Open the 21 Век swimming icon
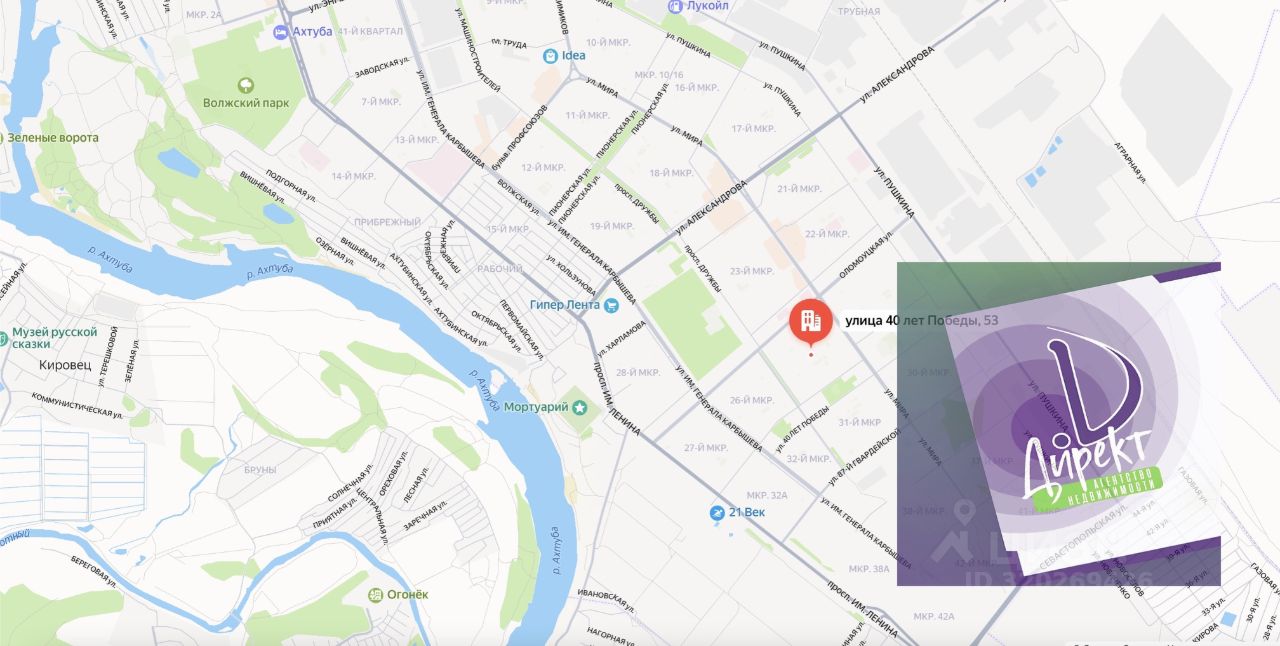The width and height of the screenshot is (1280, 646). pyautogui.click(x=716, y=513)
